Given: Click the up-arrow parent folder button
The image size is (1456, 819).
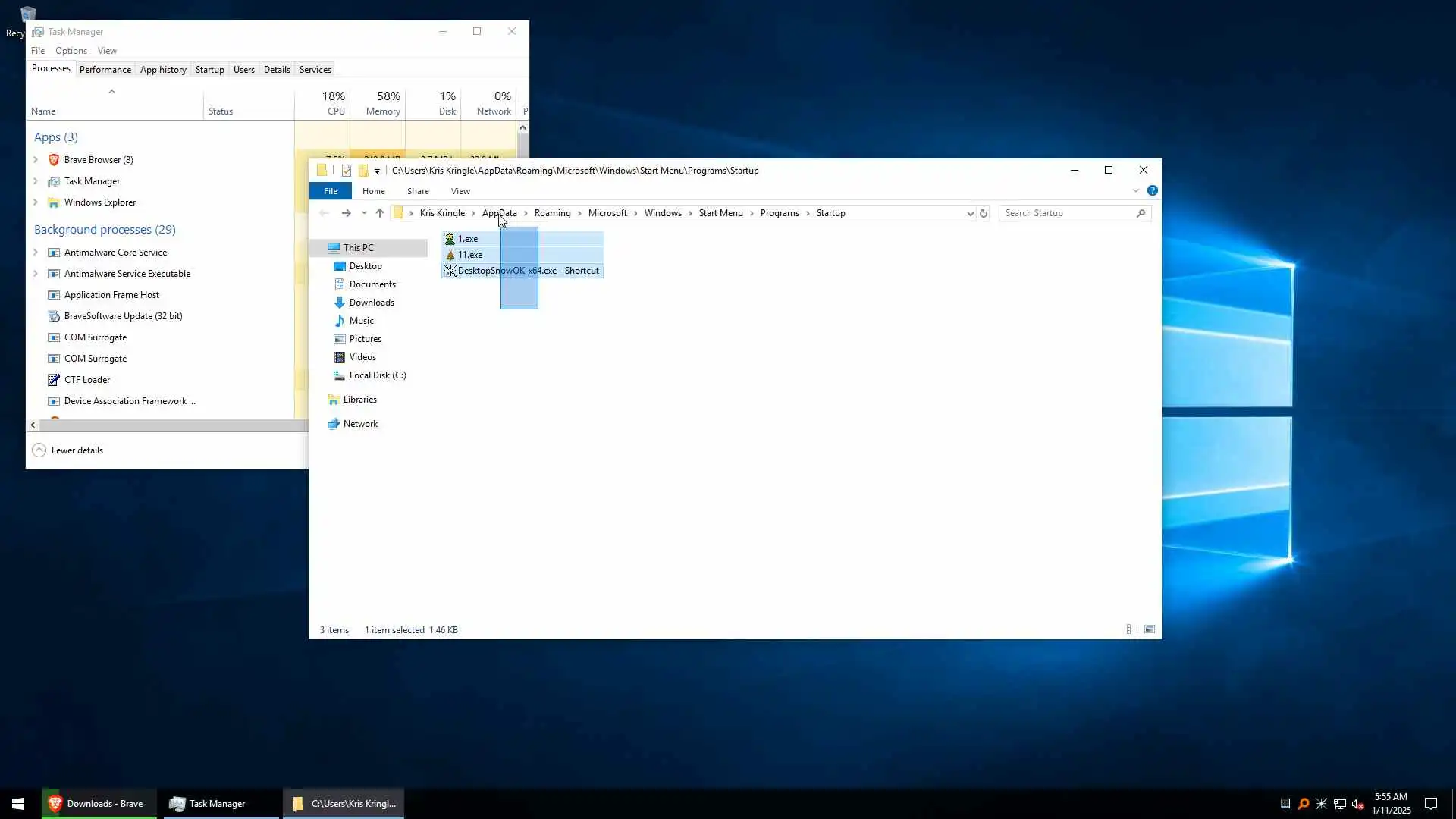Looking at the screenshot, I should coord(380,213).
